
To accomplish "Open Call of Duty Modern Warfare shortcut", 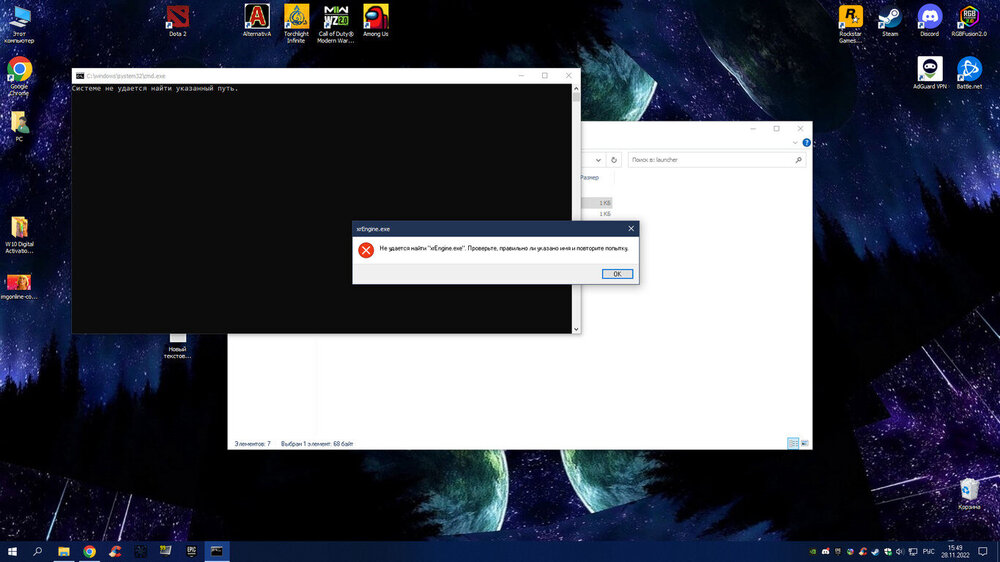I will click(335, 24).
